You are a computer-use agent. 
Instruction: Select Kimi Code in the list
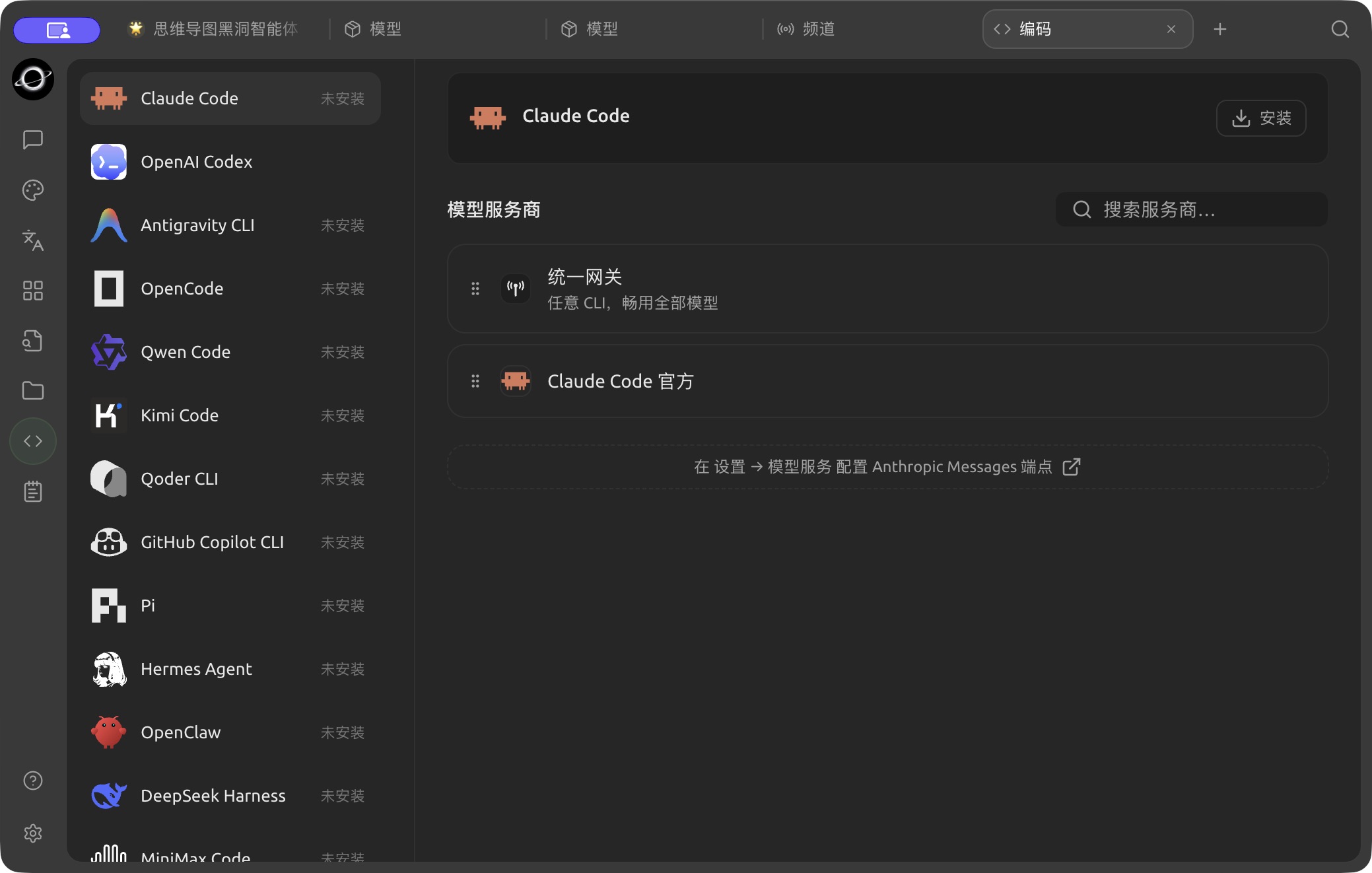pos(230,415)
